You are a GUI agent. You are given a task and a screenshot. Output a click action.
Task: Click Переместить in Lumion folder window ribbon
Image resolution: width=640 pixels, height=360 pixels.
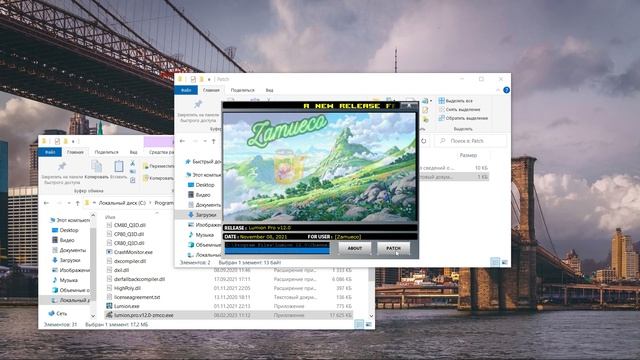click(x=158, y=166)
